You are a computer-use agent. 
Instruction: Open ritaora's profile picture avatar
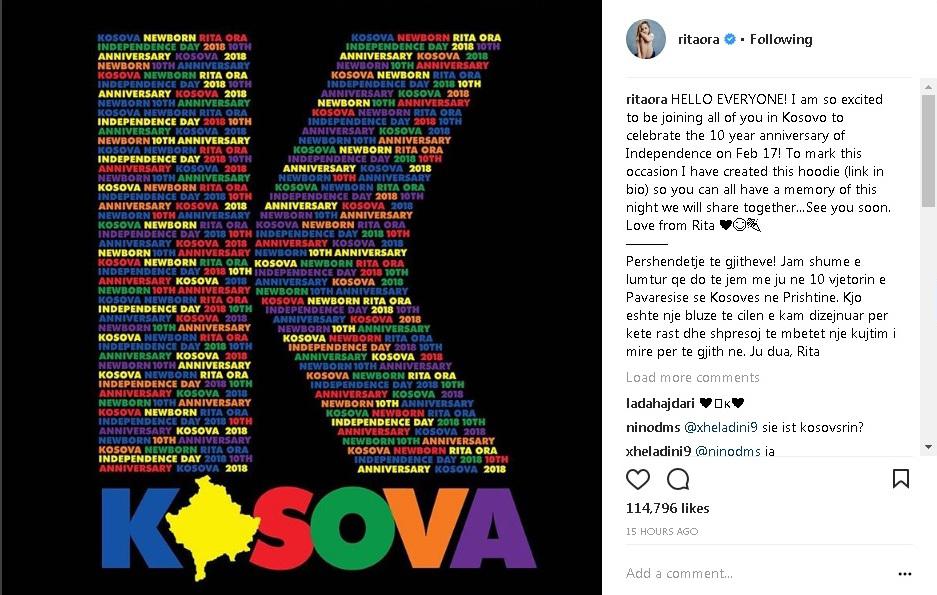click(646, 39)
